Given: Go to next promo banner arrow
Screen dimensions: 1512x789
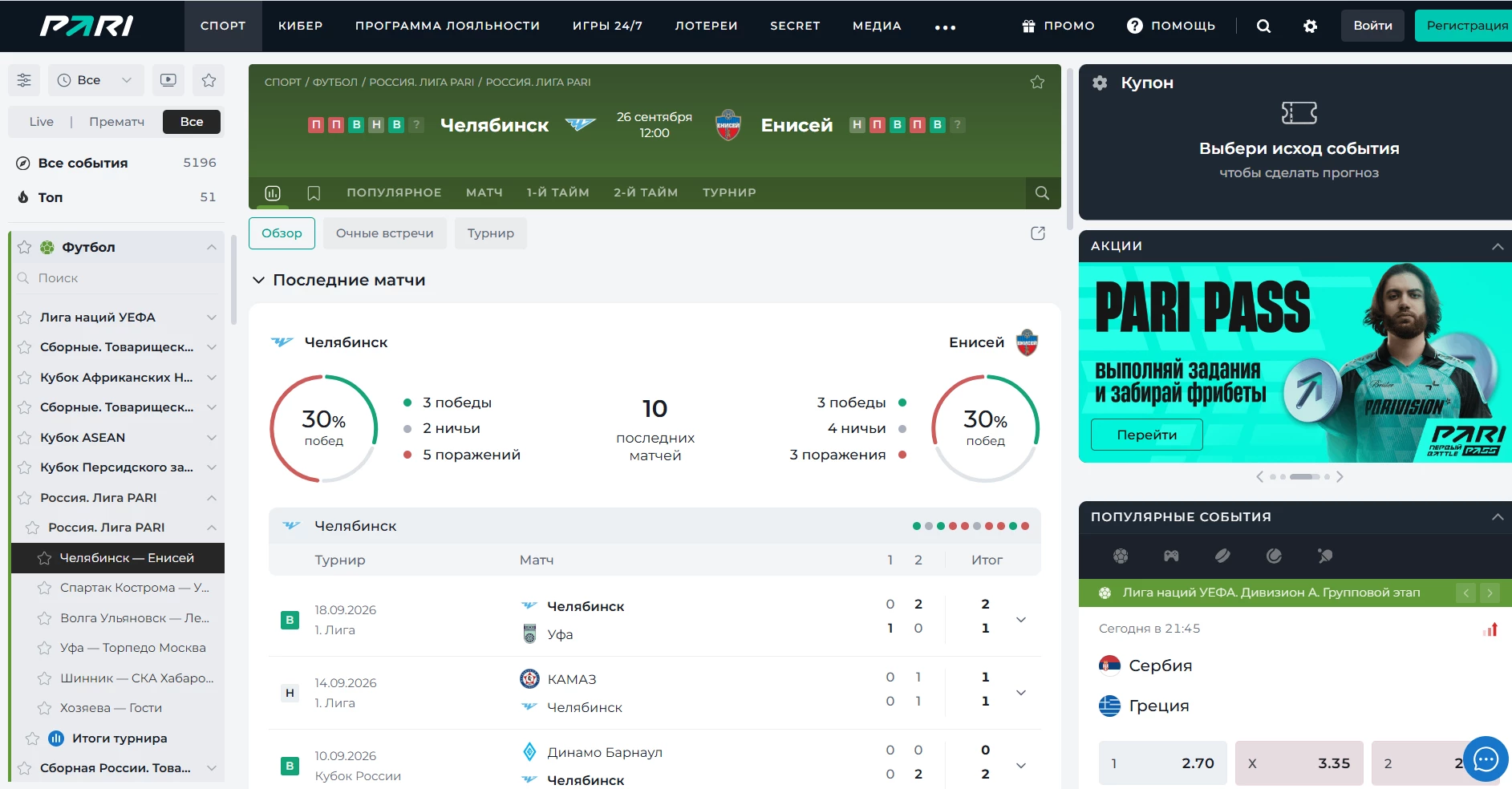Looking at the screenshot, I should pos(1340,477).
